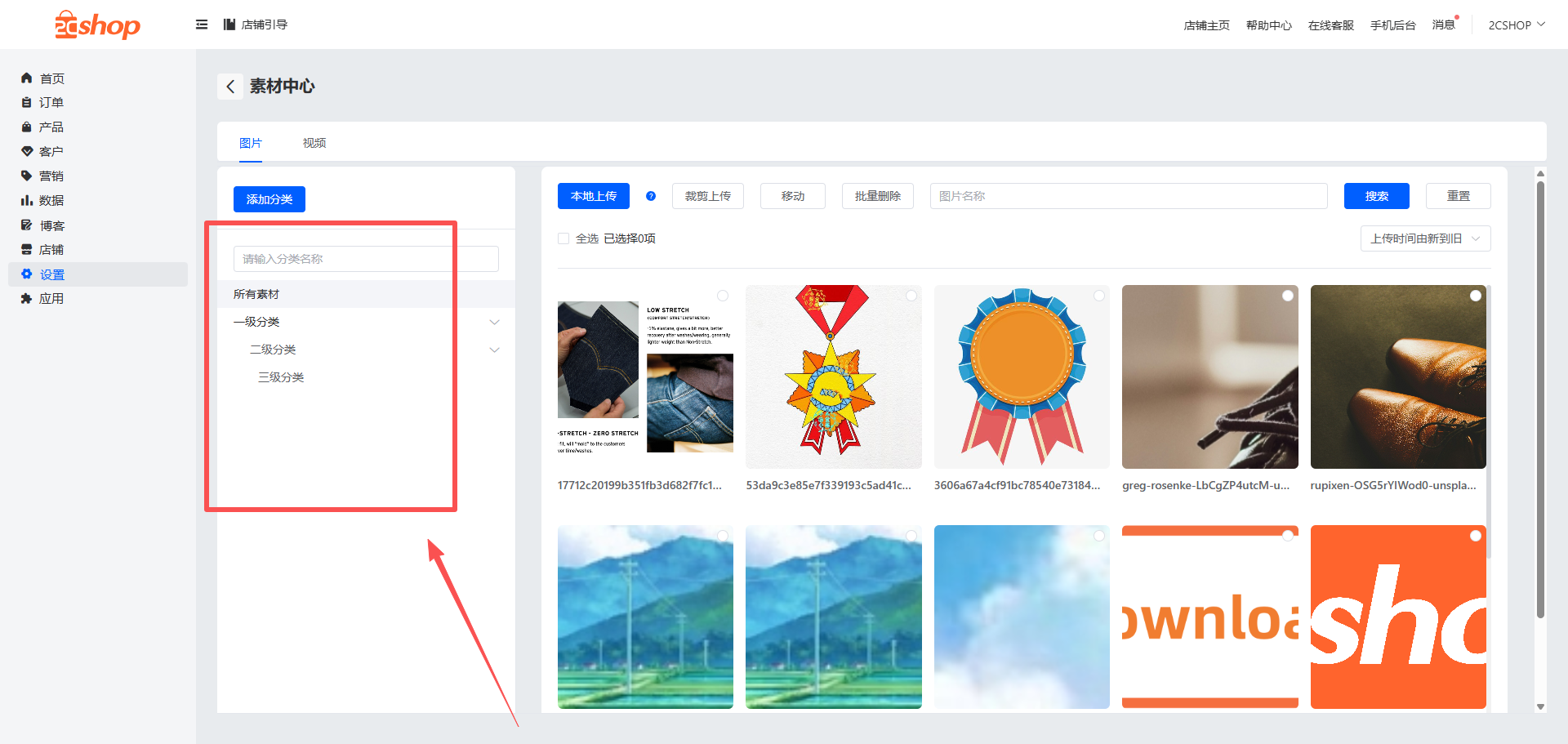This screenshot has height=744, width=1568.
Task: Click the 本地上传 button
Action: [x=594, y=196]
